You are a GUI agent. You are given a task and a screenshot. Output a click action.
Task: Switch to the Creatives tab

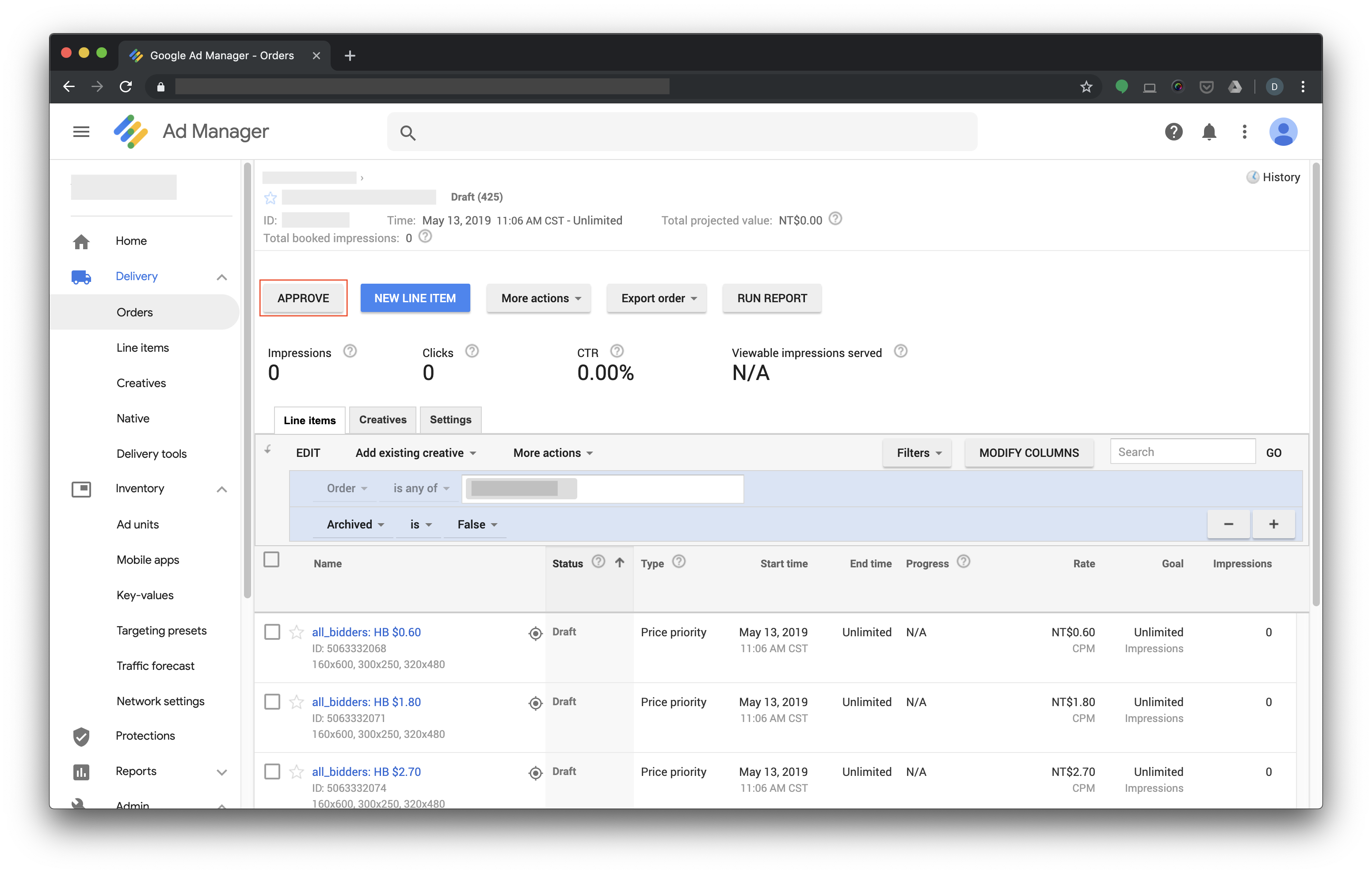(x=382, y=420)
